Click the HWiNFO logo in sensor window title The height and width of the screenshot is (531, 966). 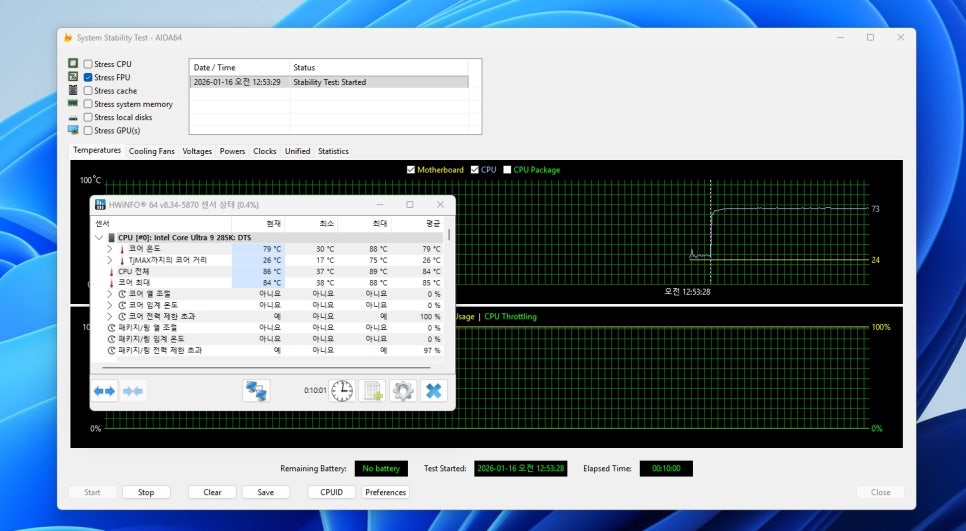click(101, 204)
